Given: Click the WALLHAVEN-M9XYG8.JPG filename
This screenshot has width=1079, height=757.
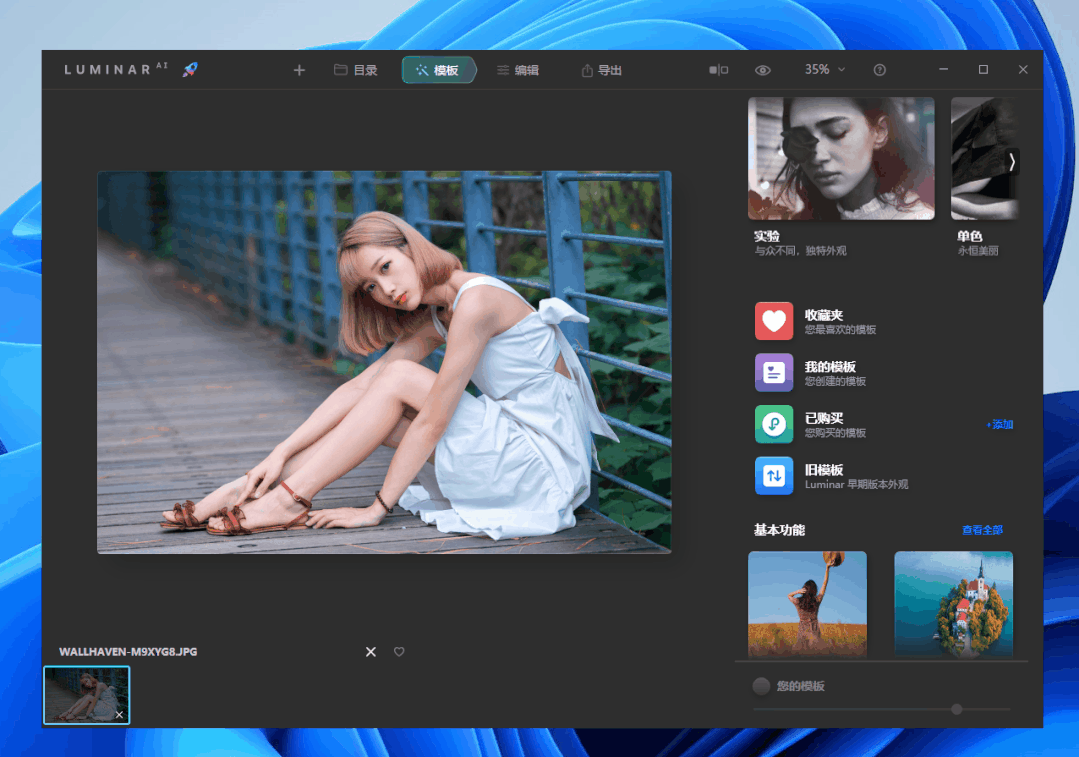Looking at the screenshot, I should coord(128,652).
